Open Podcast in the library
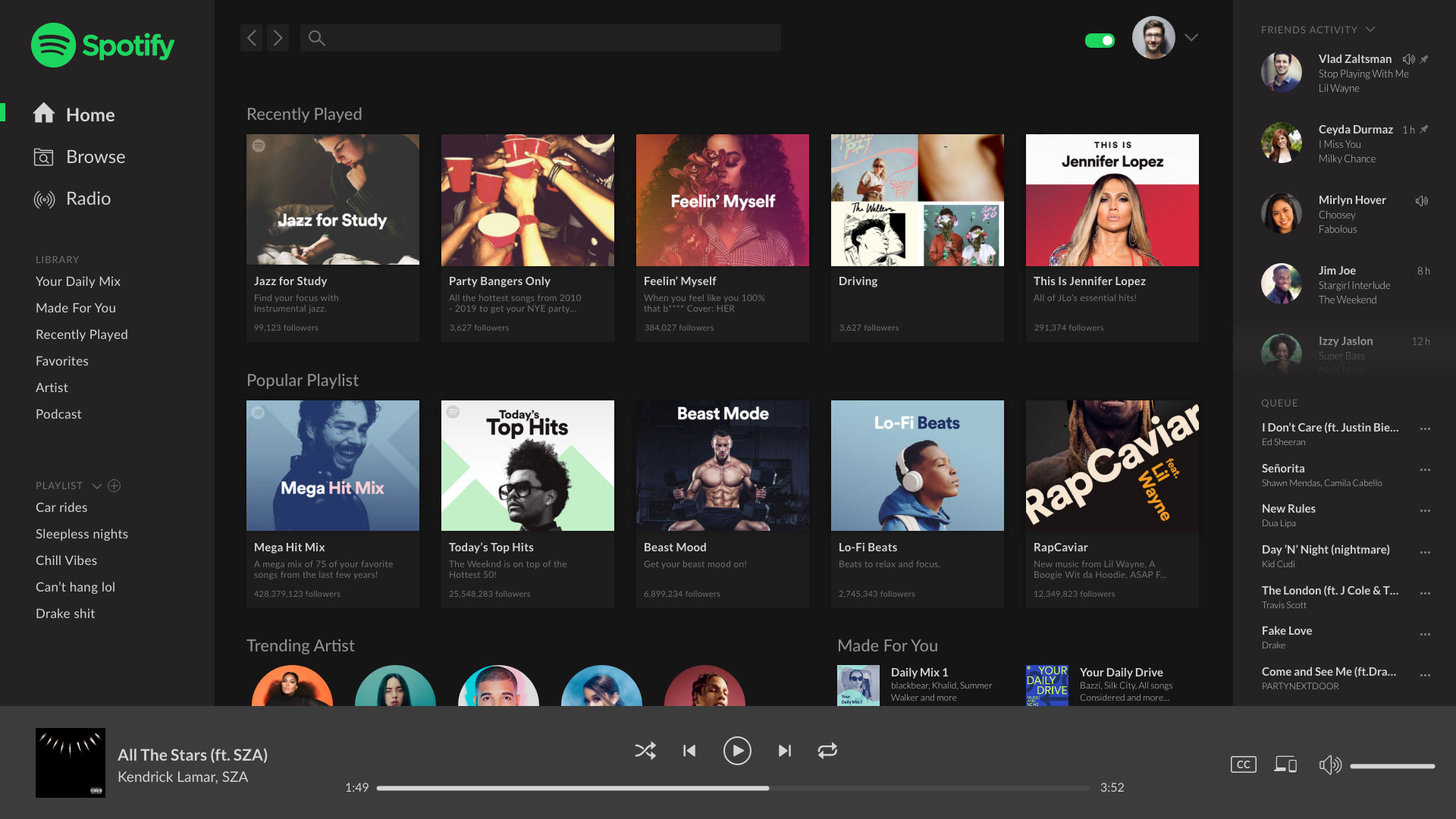The image size is (1456, 819). [x=58, y=414]
